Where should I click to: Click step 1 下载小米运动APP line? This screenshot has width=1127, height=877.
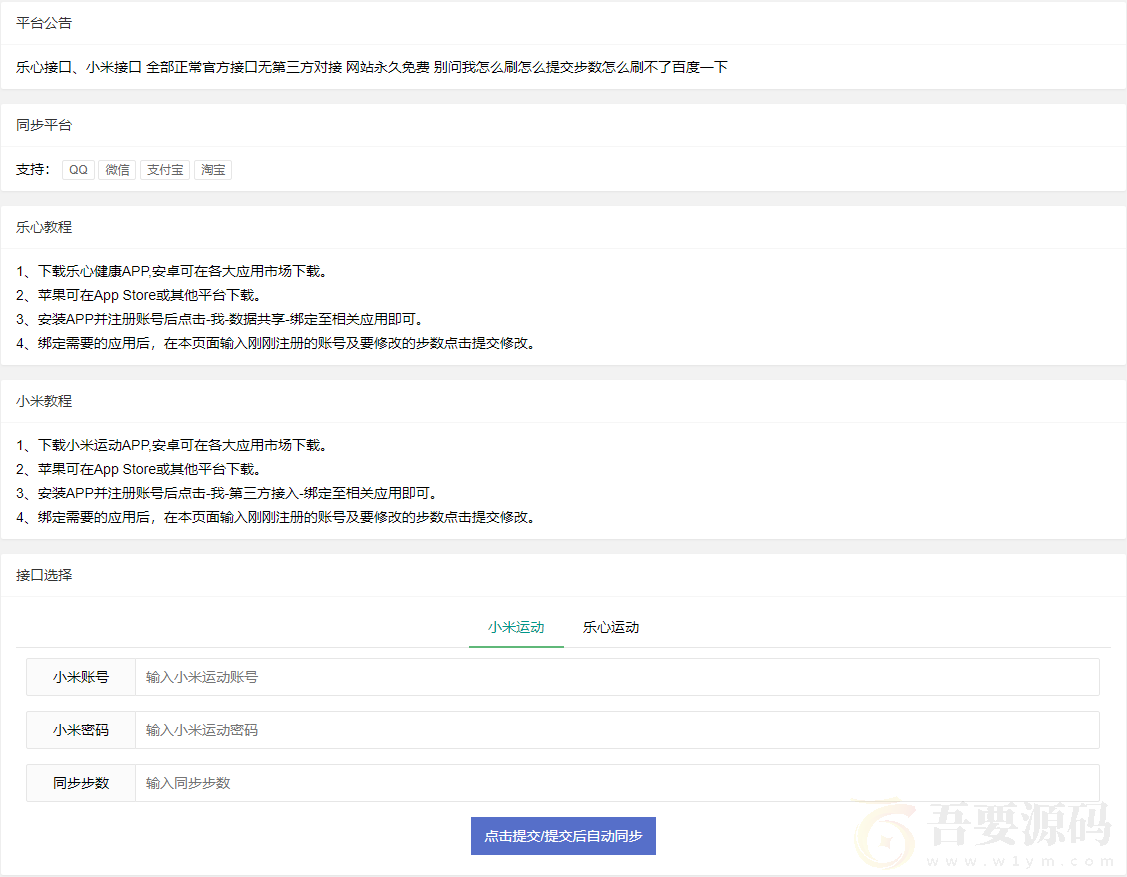pos(172,445)
